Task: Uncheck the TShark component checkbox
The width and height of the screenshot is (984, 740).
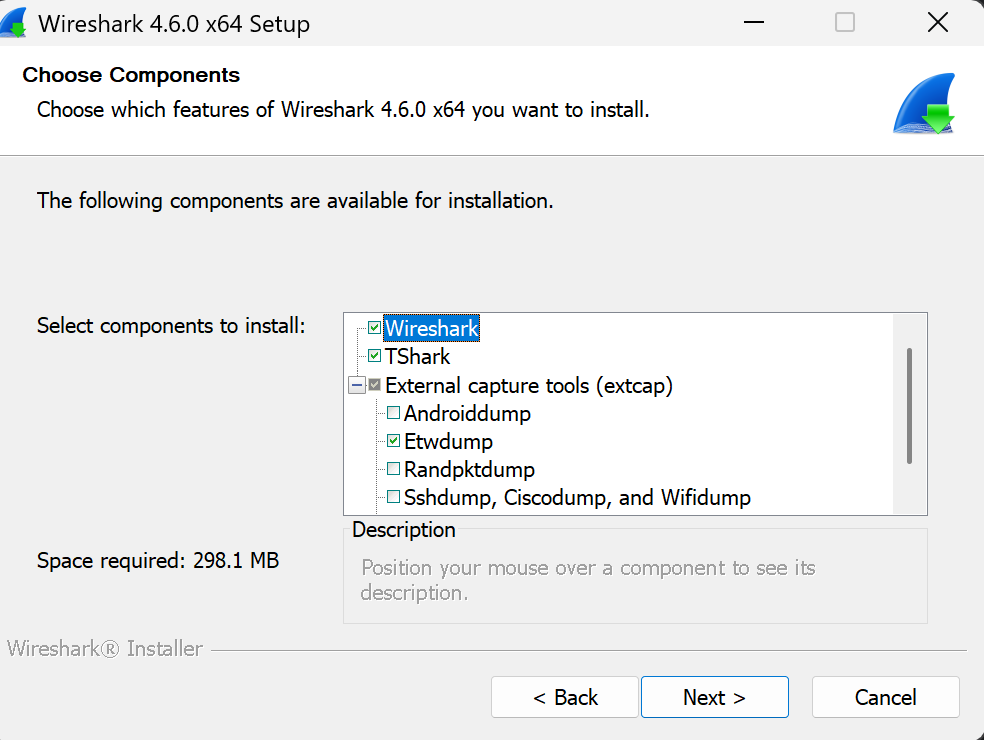Action: click(x=374, y=356)
